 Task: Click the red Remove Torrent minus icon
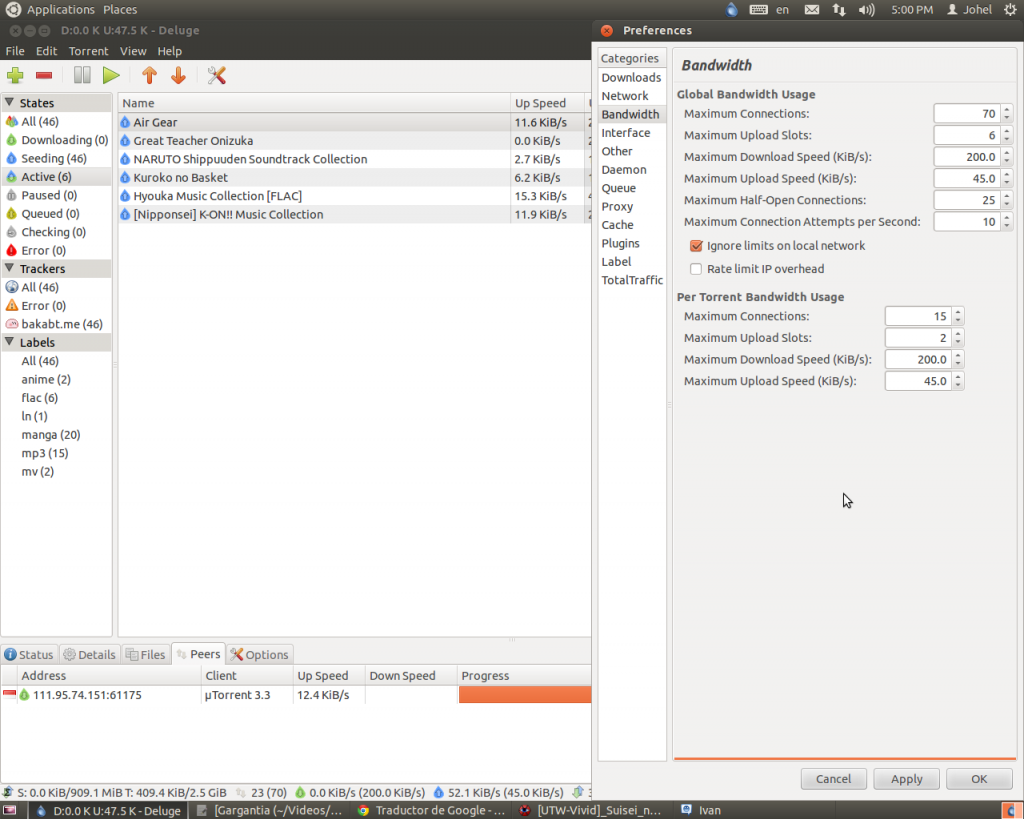tap(44, 75)
